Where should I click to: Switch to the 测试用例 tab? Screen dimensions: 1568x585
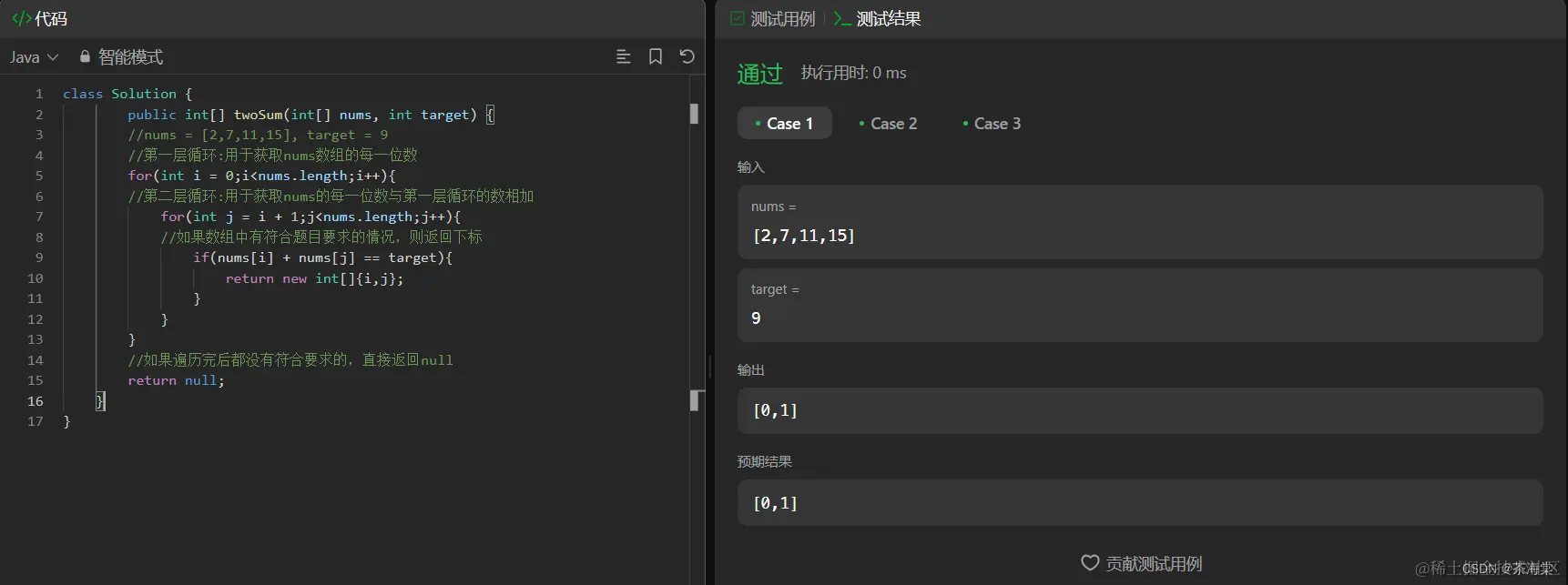[782, 19]
